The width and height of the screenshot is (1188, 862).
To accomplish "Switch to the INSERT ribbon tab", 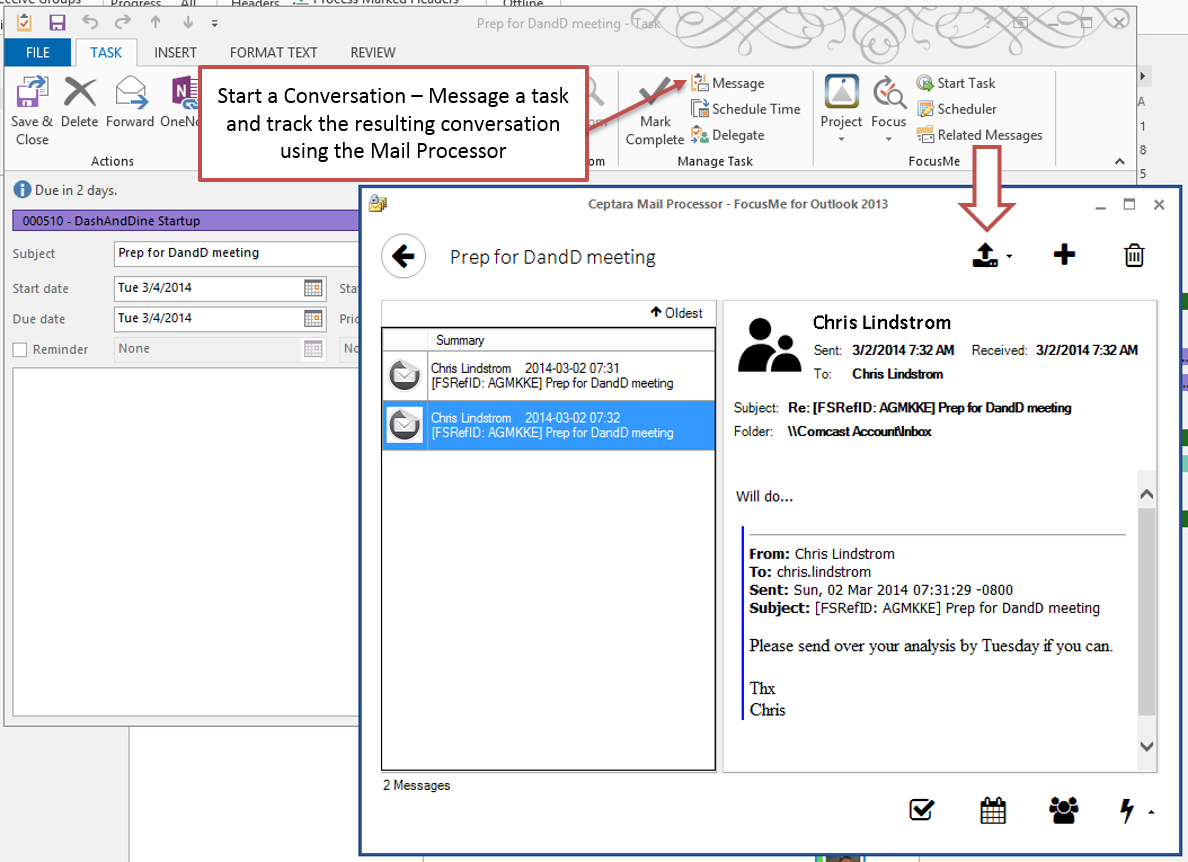I will [x=175, y=52].
